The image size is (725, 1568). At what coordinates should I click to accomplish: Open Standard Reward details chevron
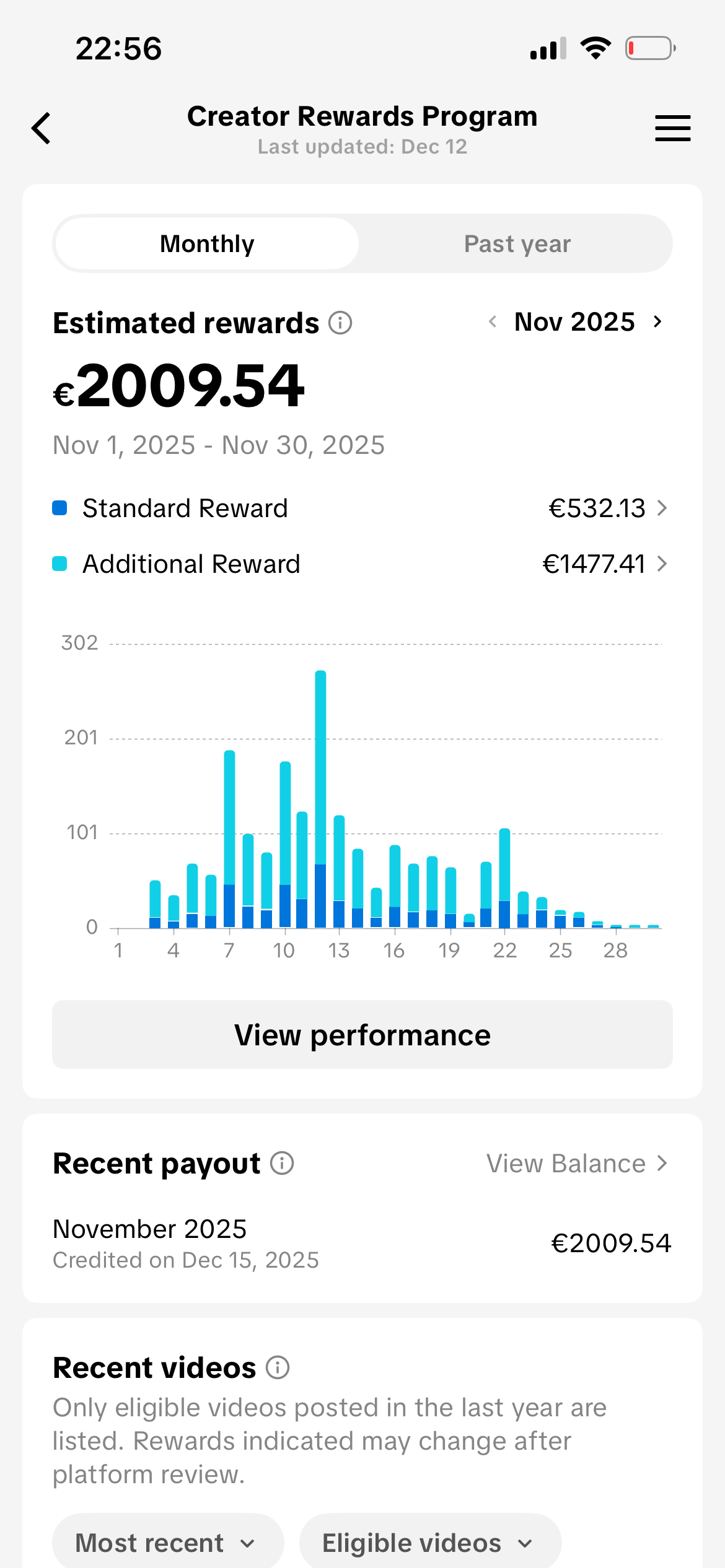tap(662, 508)
